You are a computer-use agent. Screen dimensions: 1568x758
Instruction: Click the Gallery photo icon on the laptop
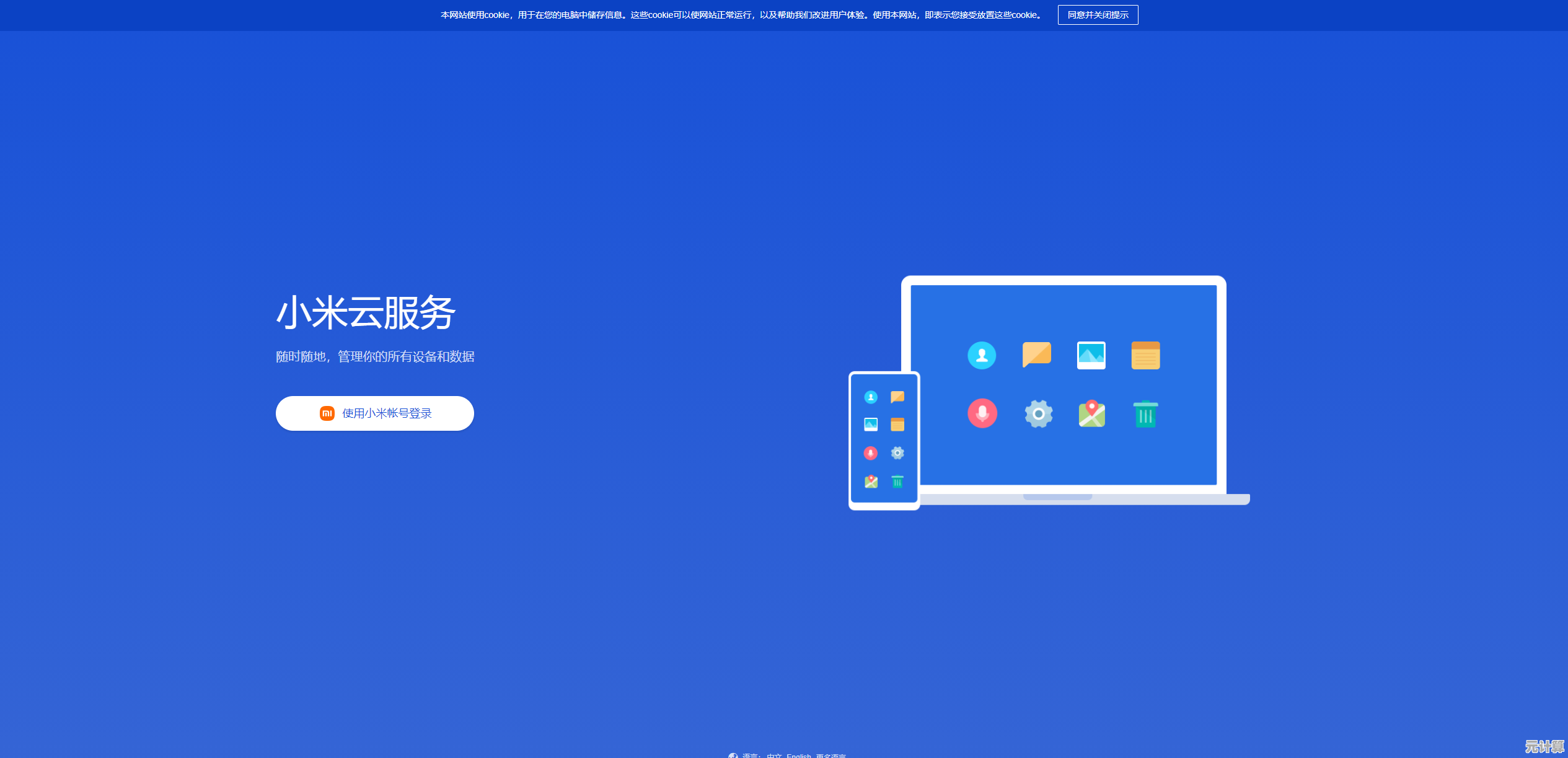[x=1091, y=355]
